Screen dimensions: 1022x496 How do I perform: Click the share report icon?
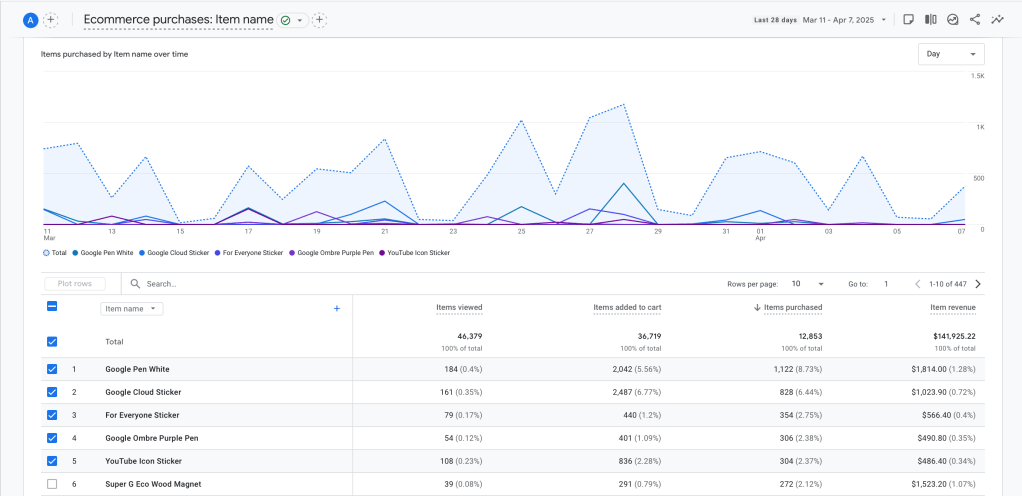(x=975, y=19)
